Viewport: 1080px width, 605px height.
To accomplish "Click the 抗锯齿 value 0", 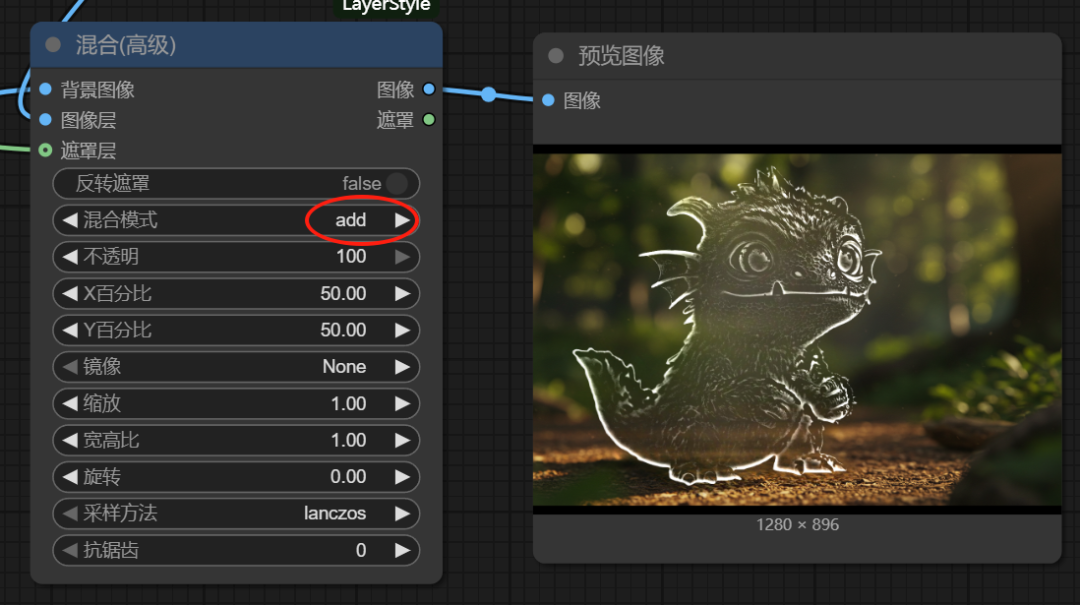I will 361,550.
